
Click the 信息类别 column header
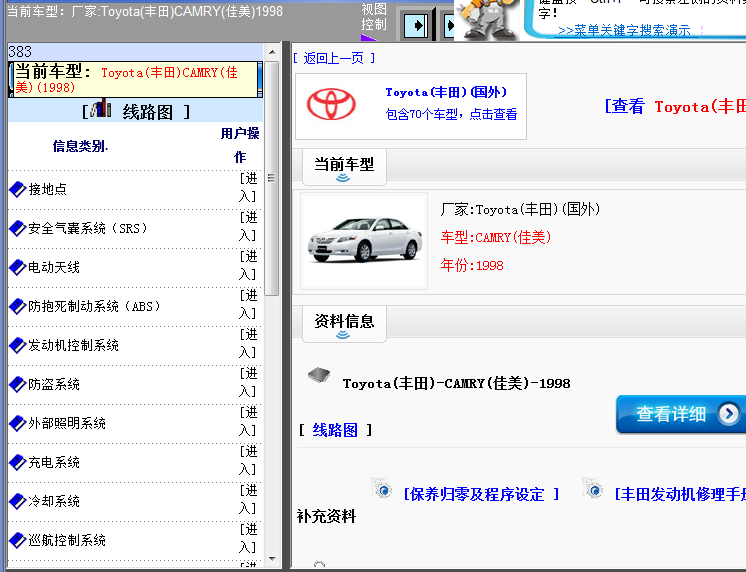pos(80,146)
